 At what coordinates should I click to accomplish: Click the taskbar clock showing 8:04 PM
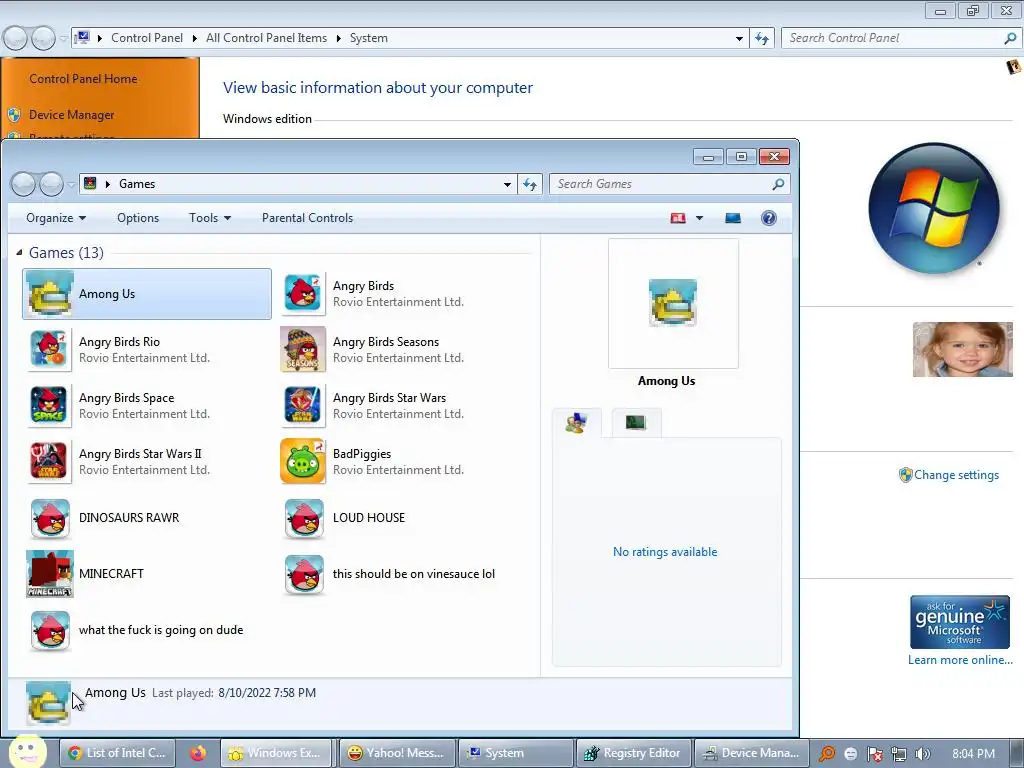[x=973, y=754]
